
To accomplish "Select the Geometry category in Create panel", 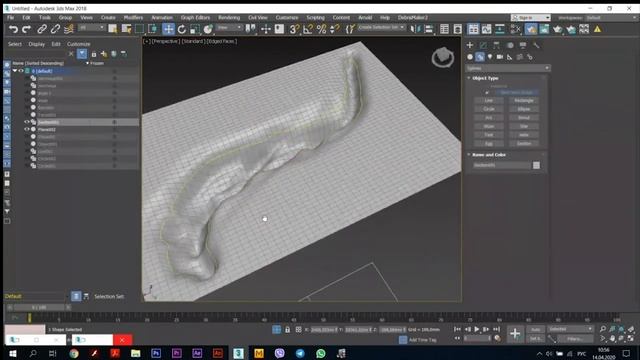I will (470, 57).
